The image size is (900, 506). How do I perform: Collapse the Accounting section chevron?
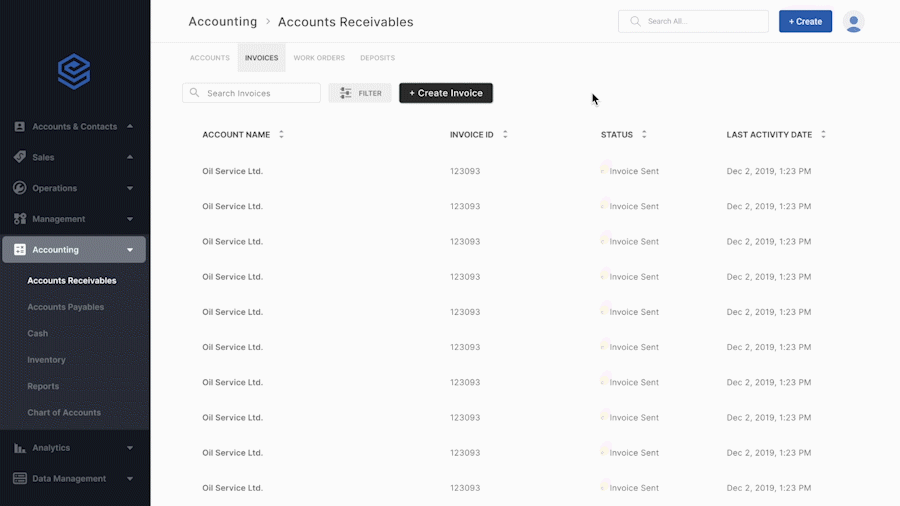pyautogui.click(x=130, y=250)
